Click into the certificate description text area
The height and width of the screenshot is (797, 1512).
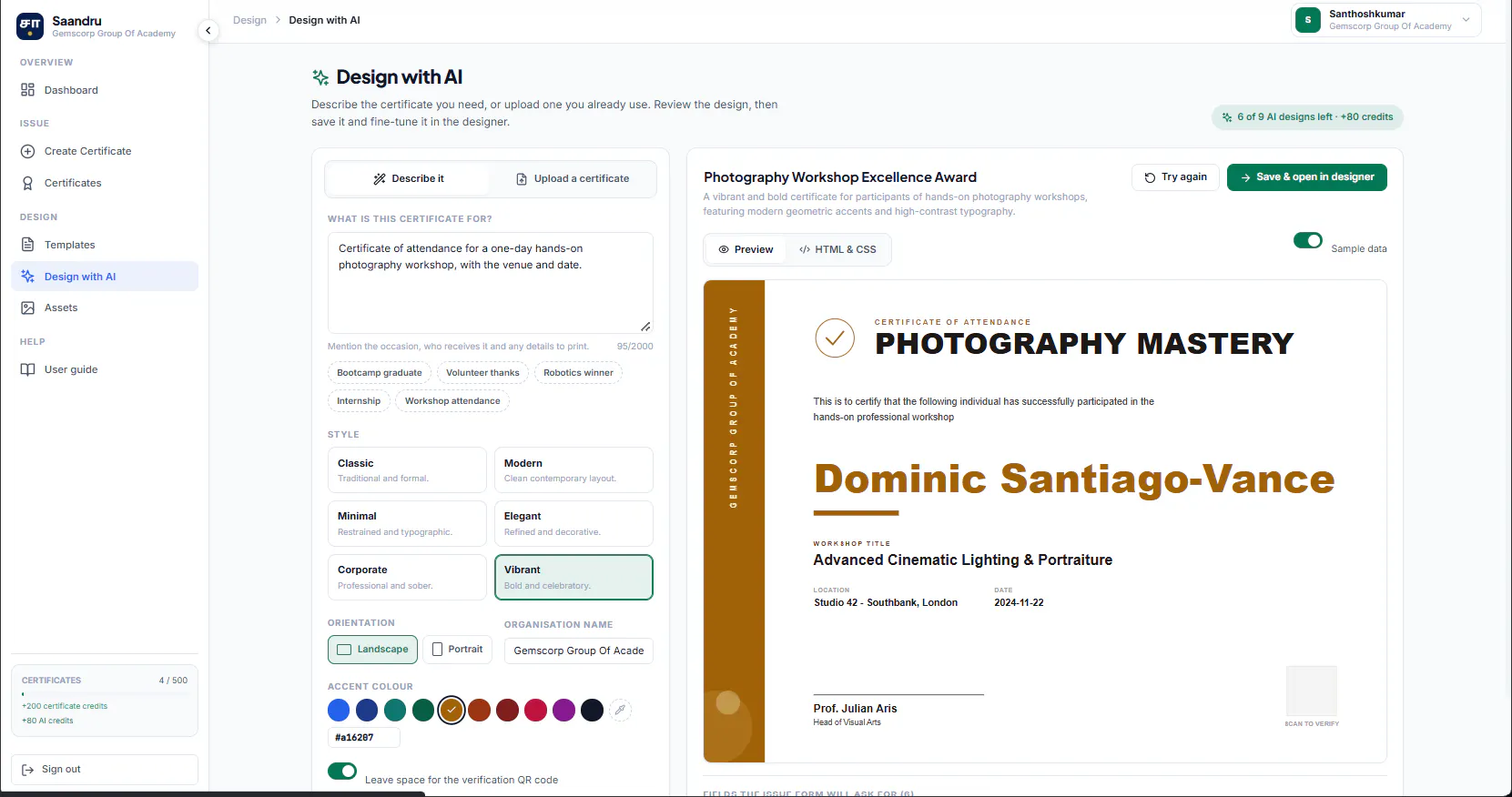click(x=490, y=283)
